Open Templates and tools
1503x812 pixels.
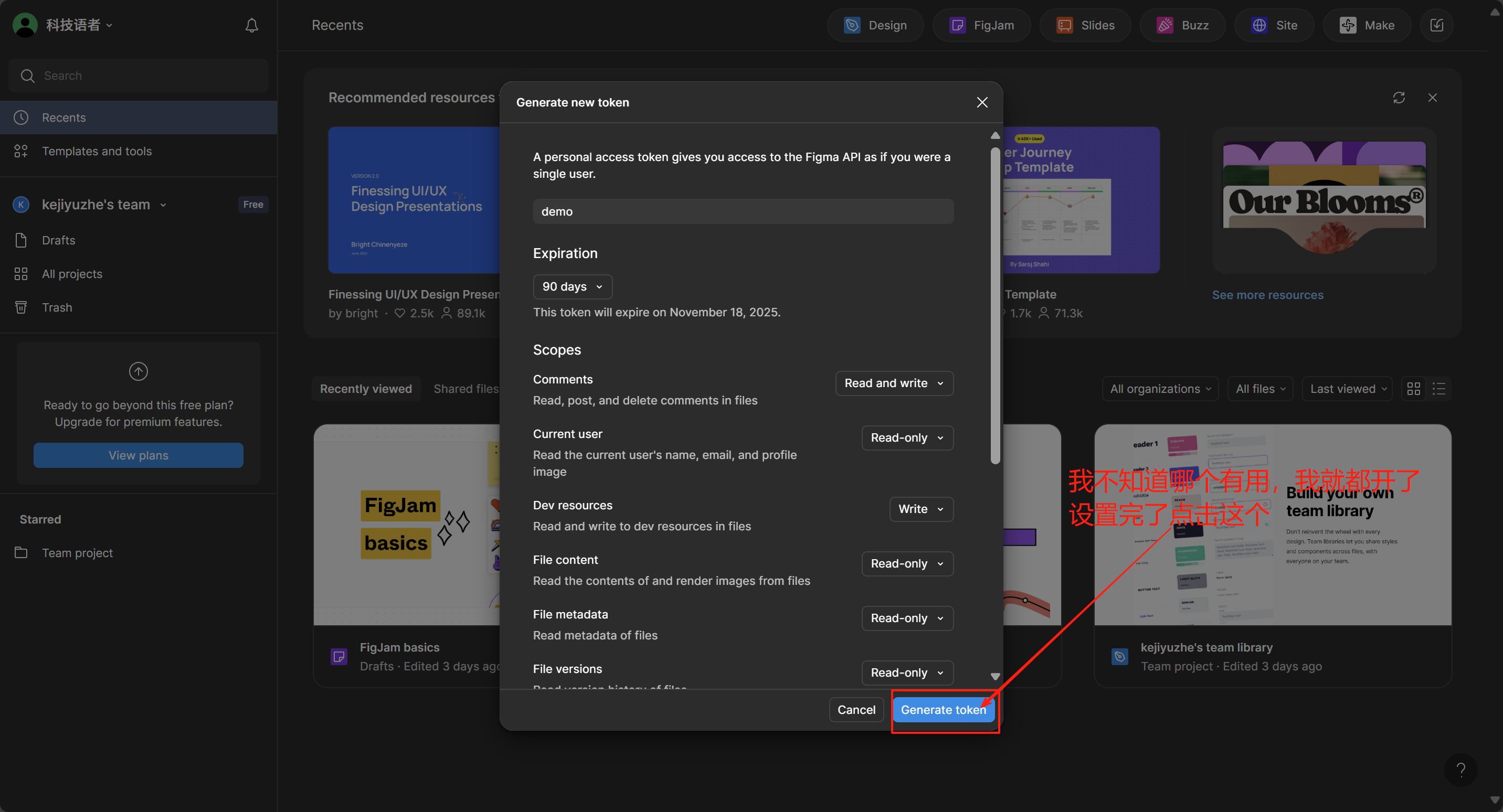point(138,151)
